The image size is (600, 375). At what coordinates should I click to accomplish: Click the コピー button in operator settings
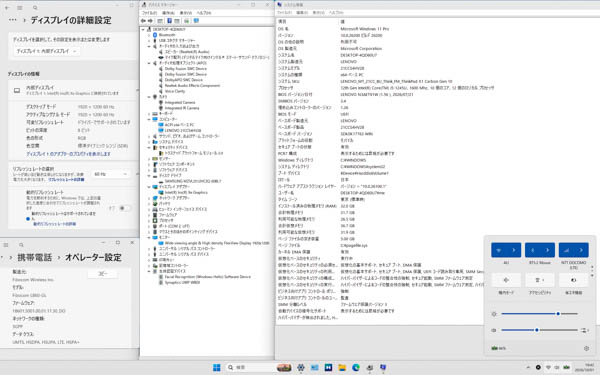click(103, 274)
